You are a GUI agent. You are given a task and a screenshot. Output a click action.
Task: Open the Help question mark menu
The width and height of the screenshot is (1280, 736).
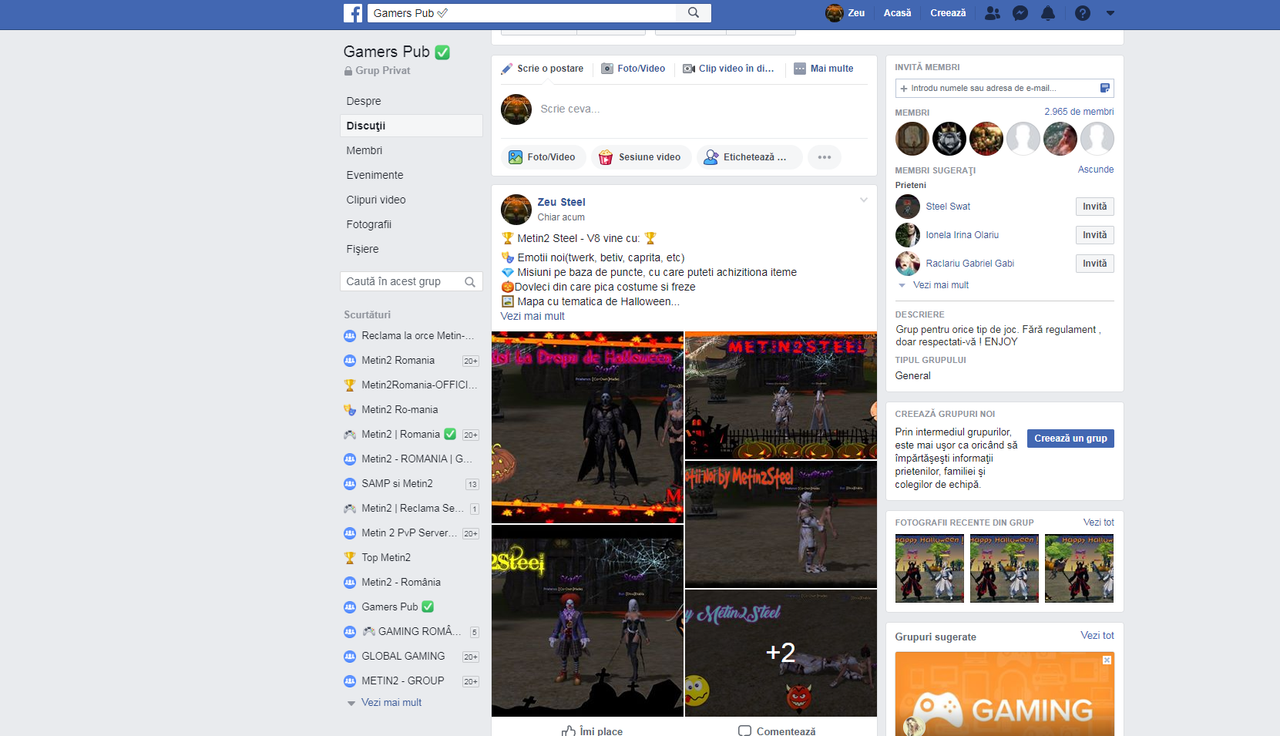(x=1083, y=12)
